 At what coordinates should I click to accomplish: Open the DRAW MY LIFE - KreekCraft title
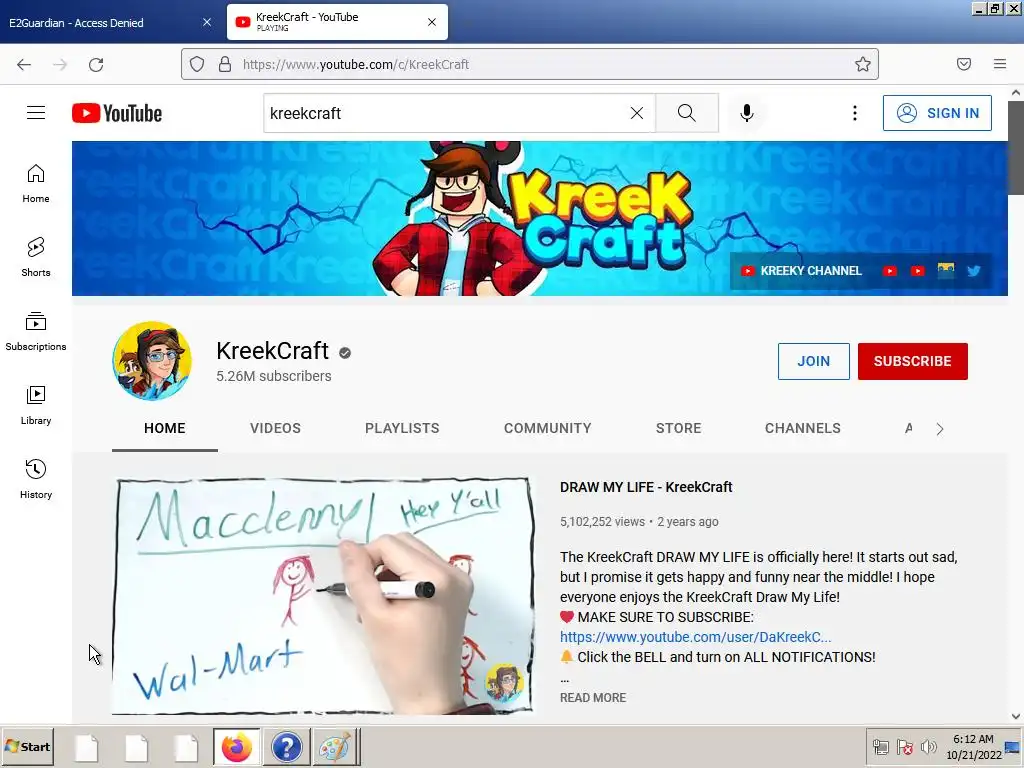point(646,487)
